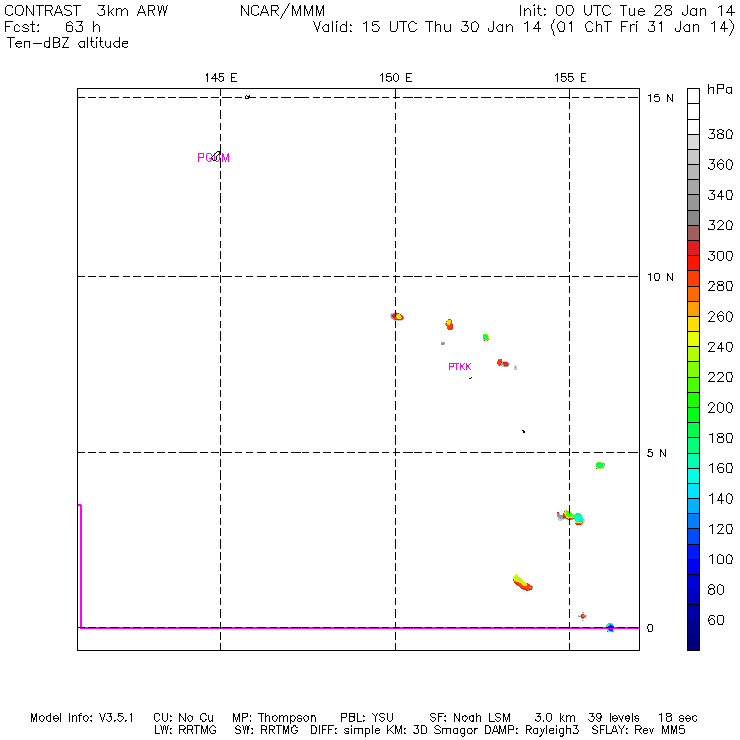The height and width of the screenshot is (740, 740).
Task: Click the 300 colorbar tick label
Action: tap(720, 256)
